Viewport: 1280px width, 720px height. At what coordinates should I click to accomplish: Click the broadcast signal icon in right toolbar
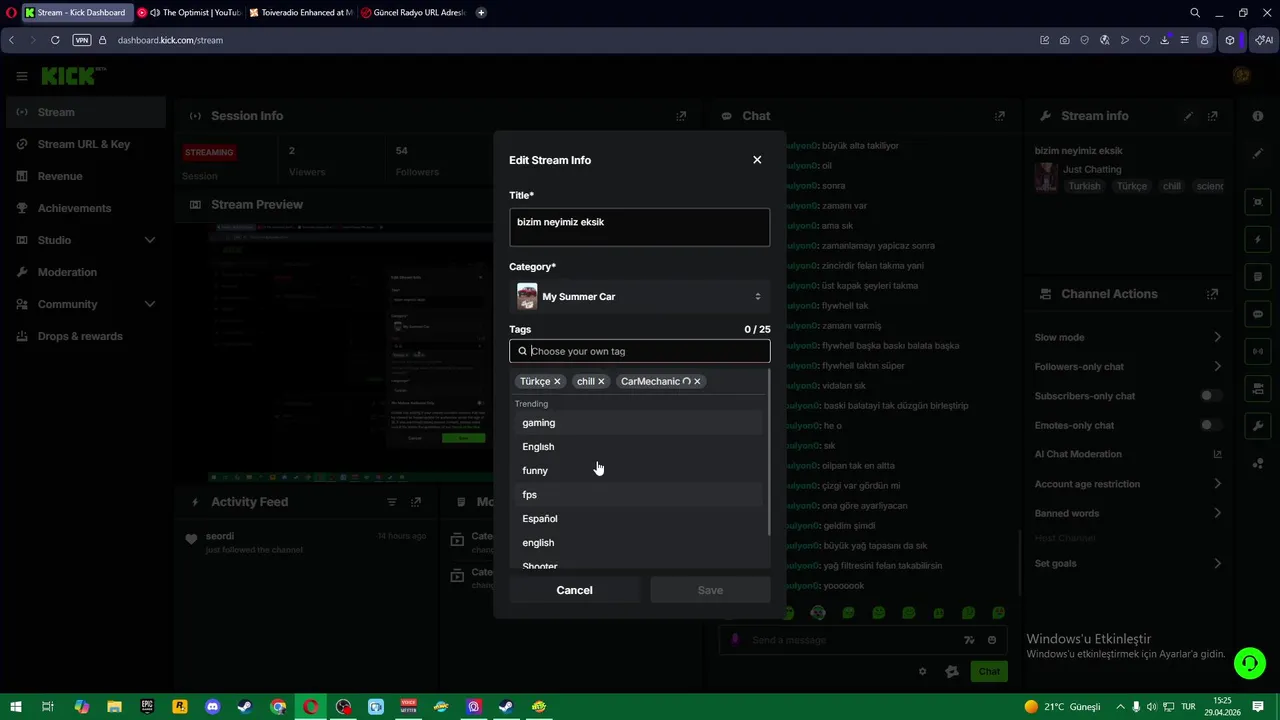pyautogui.click(x=1258, y=352)
